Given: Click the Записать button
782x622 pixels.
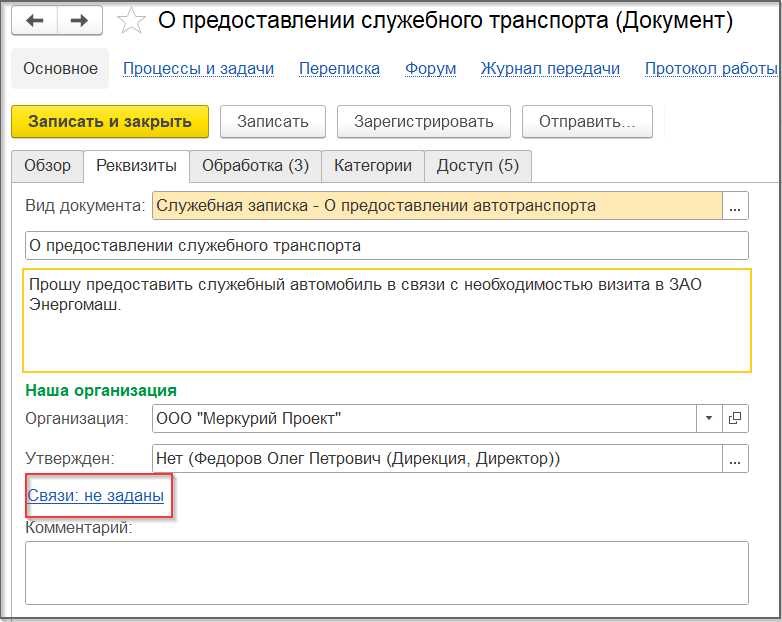Looking at the screenshot, I should [272, 121].
